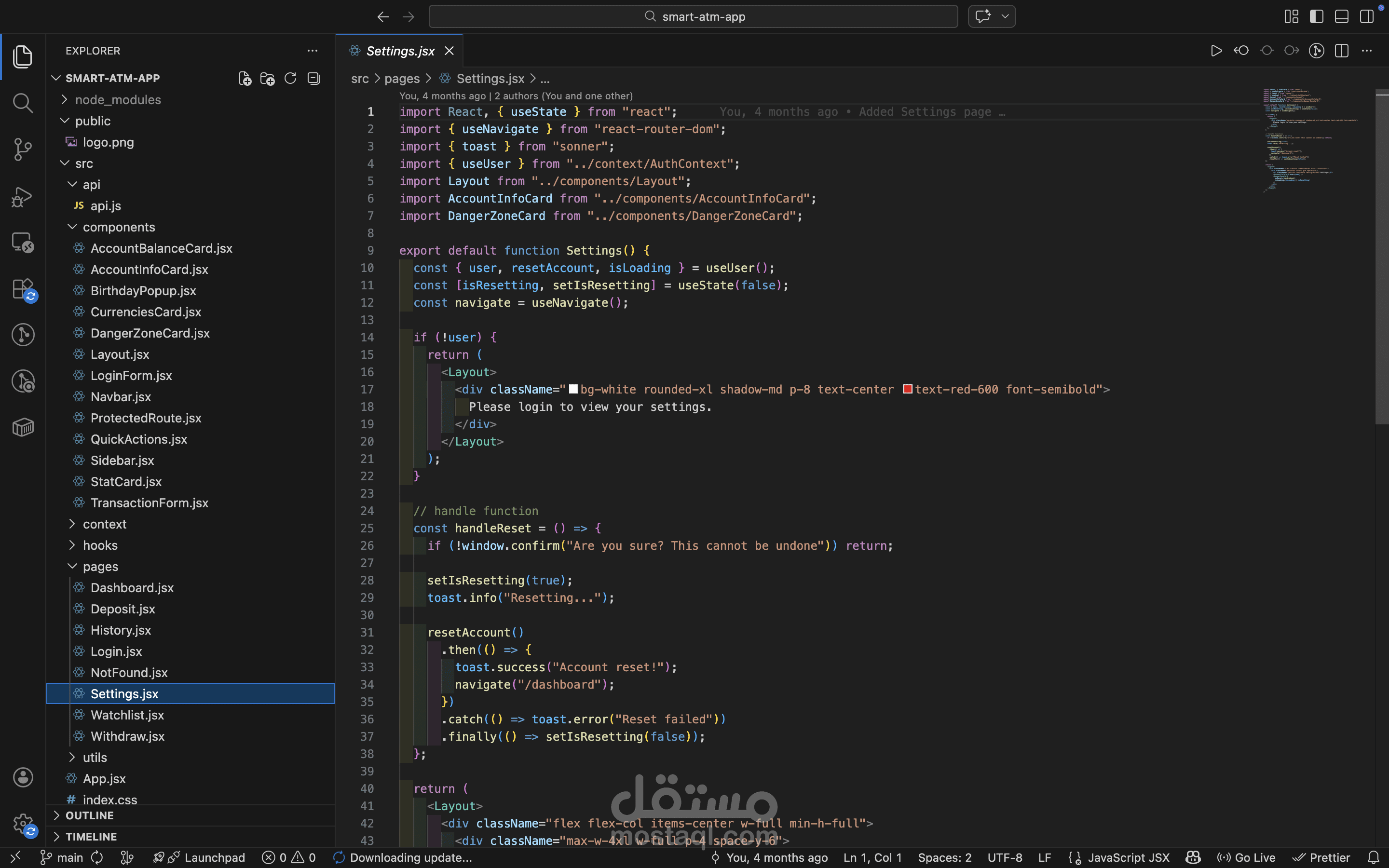Image resolution: width=1389 pixels, height=868 pixels.
Task: Click the main branch status item
Action: click(x=63, y=858)
